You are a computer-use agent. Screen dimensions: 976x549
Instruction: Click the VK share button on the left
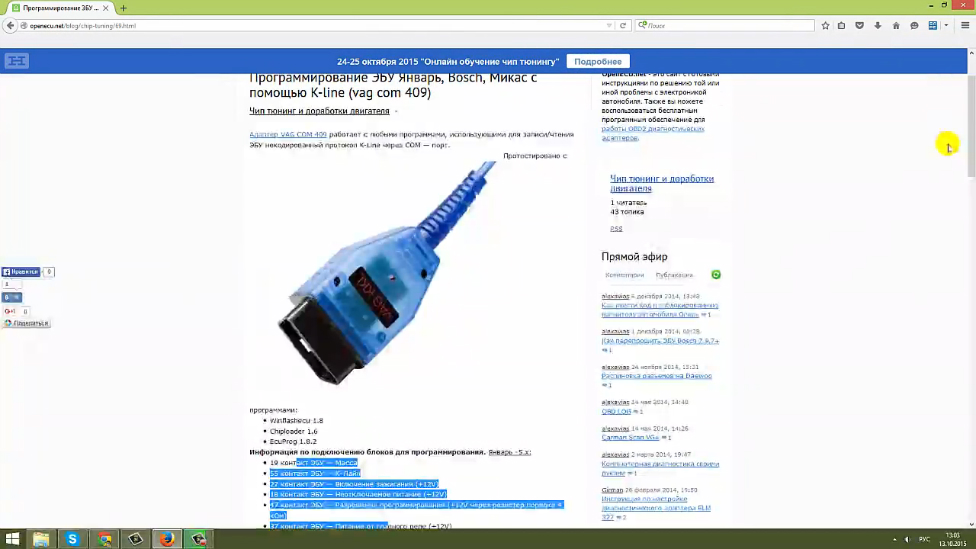12,298
